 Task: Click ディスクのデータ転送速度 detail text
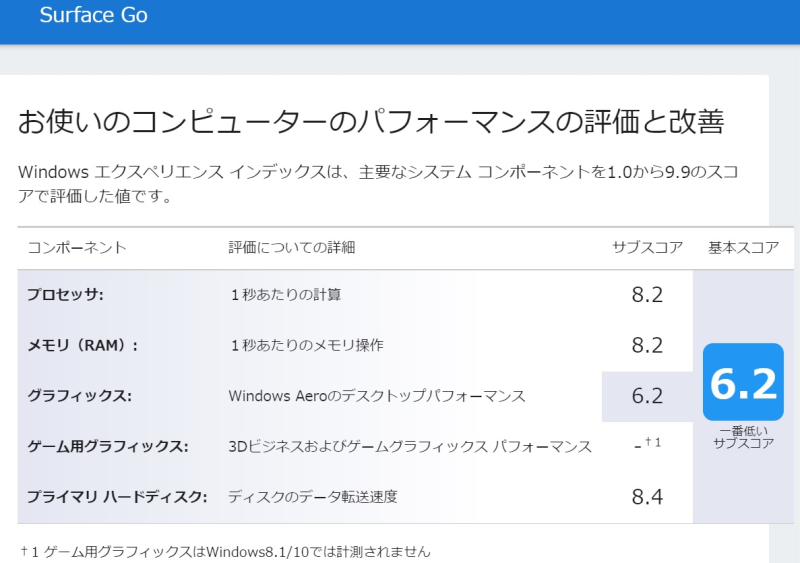[x=312, y=497]
